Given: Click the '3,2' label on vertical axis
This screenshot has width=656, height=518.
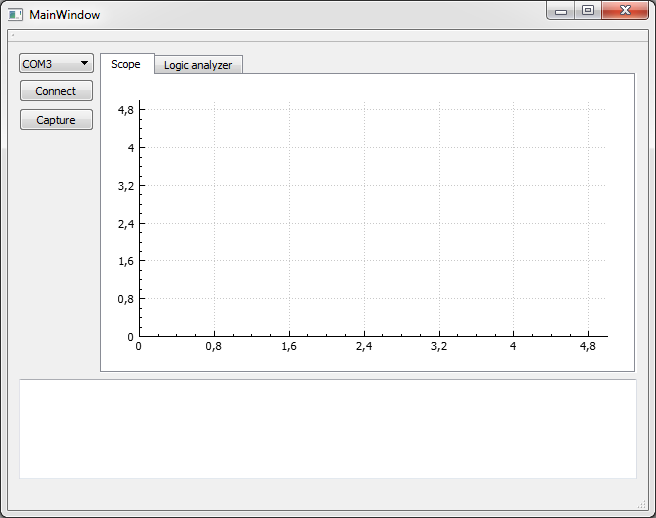Looking at the screenshot, I should (x=126, y=186).
